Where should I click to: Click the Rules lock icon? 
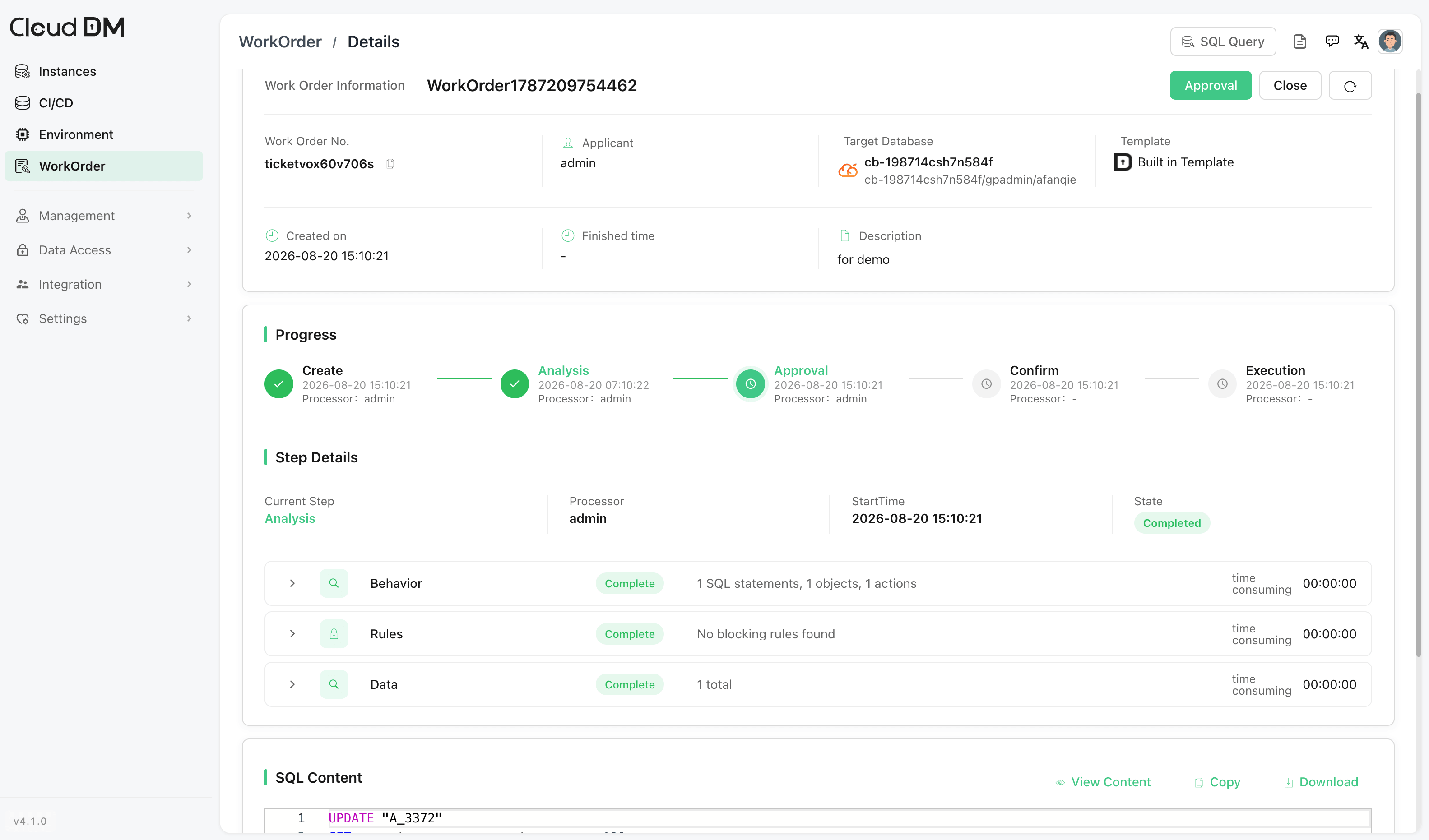tap(334, 634)
